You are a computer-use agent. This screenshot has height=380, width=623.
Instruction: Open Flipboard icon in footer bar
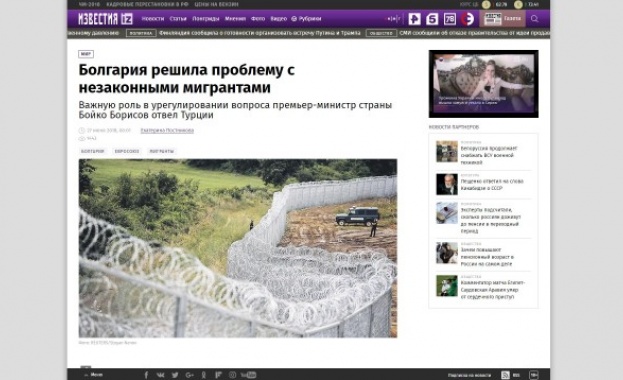(218, 375)
